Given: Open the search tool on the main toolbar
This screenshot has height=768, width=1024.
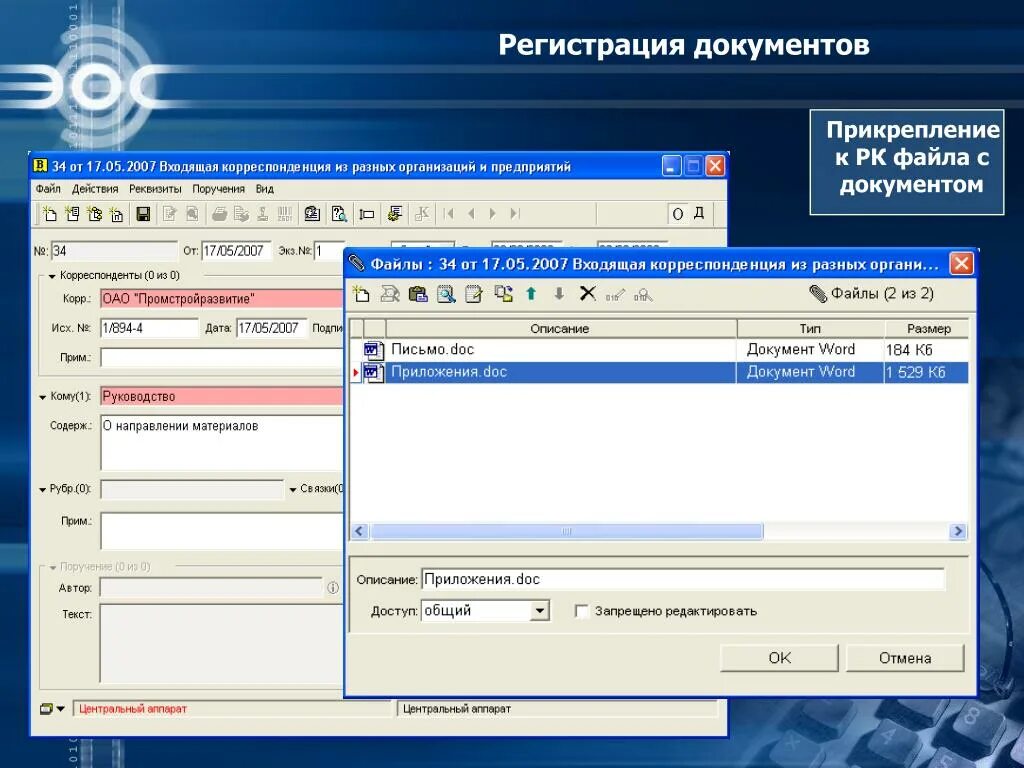Looking at the screenshot, I should (x=338, y=213).
